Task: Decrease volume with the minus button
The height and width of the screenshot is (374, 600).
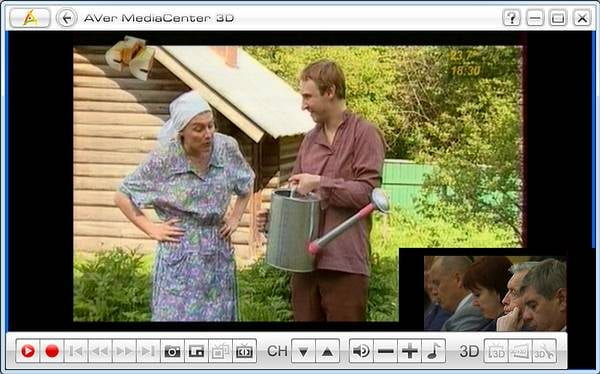Action: 386,351
